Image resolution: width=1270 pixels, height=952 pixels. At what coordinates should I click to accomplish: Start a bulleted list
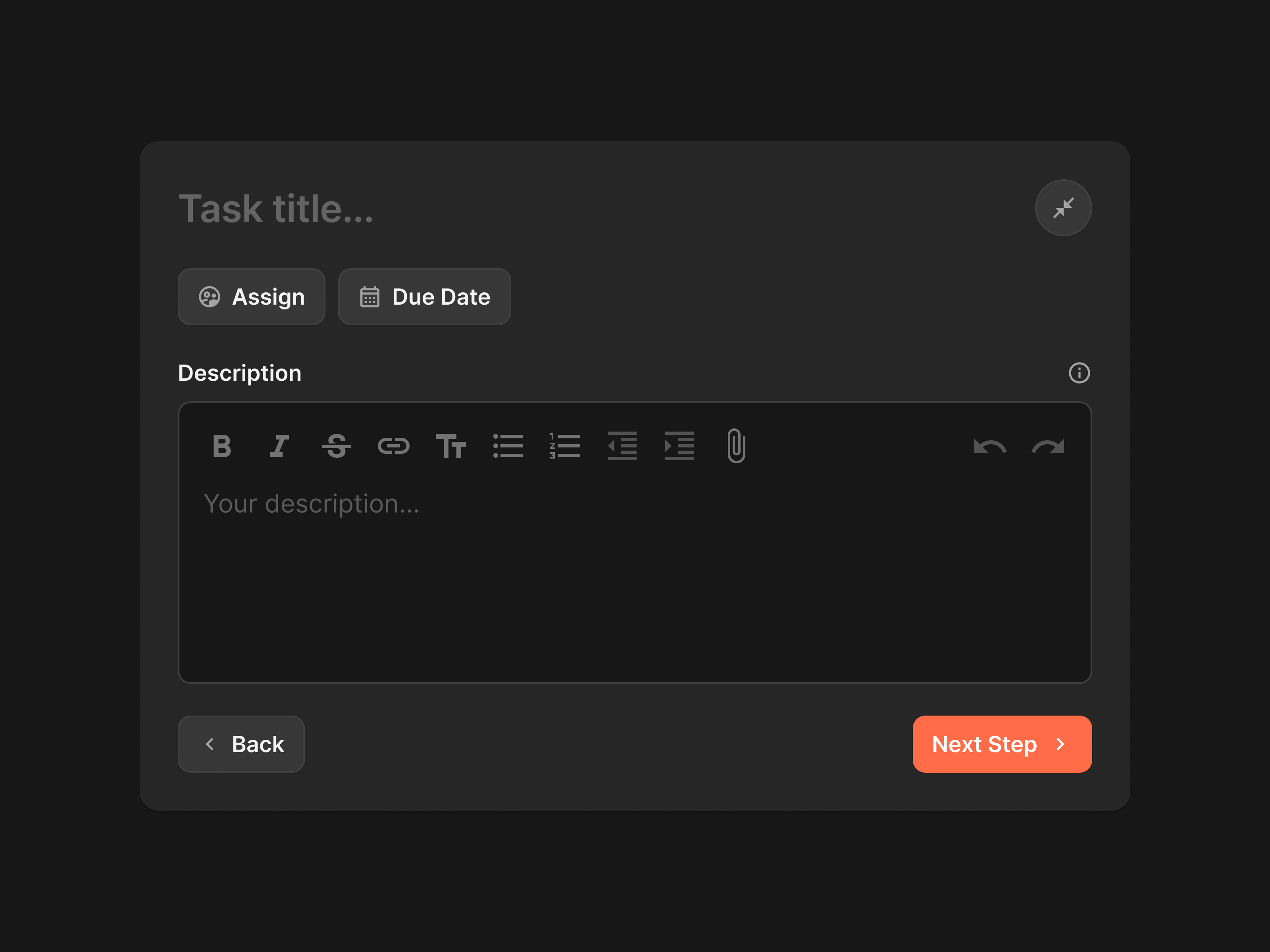[x=508, y=446]
